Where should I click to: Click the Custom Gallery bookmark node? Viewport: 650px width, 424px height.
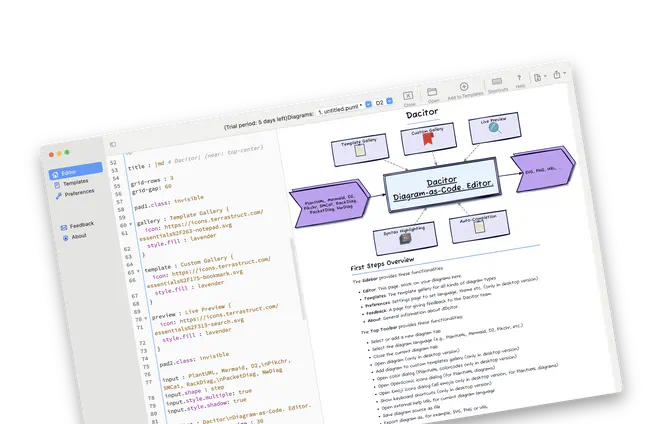click(x=428, y=138)
